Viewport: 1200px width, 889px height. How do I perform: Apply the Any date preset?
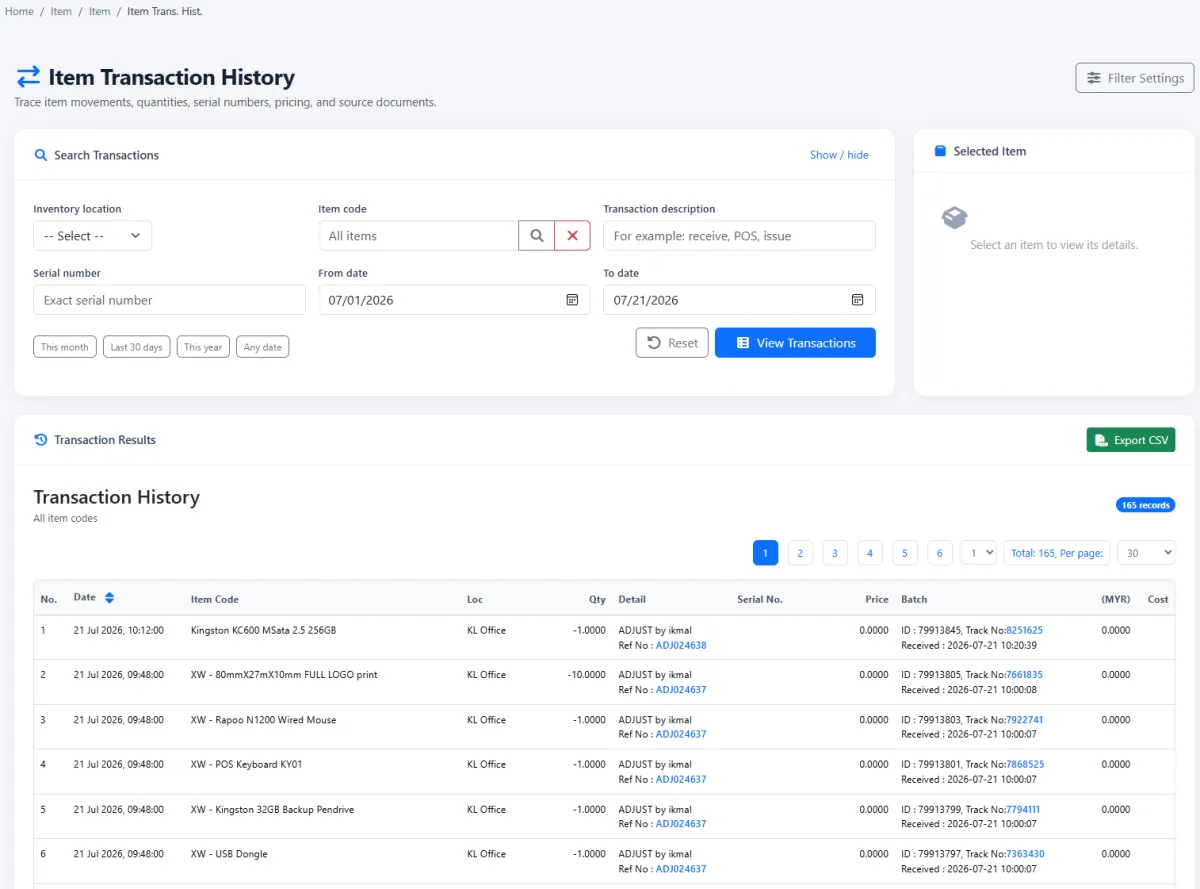(263, 347)
